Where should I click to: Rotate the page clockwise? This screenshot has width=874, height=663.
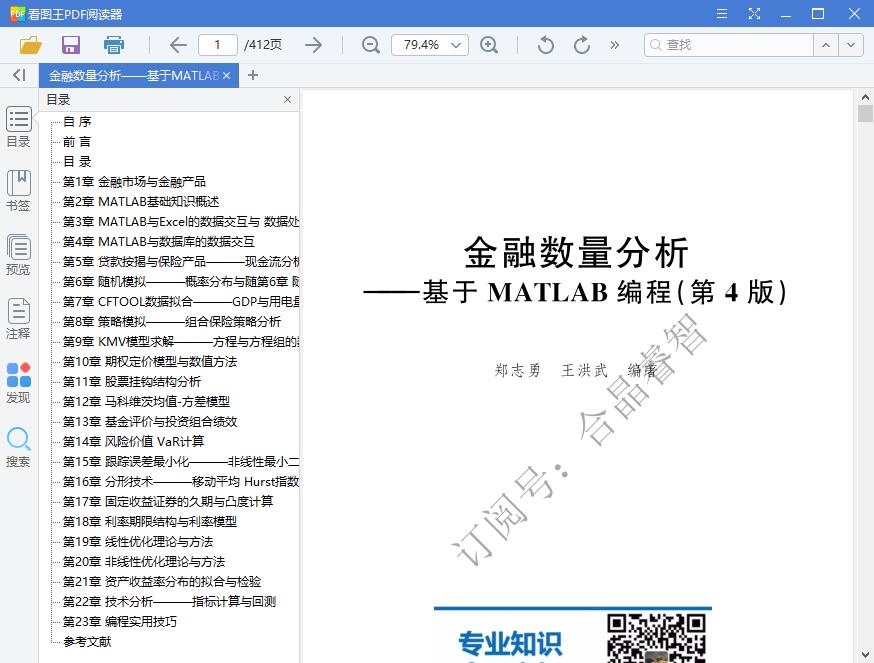click(x=582, y=45)
